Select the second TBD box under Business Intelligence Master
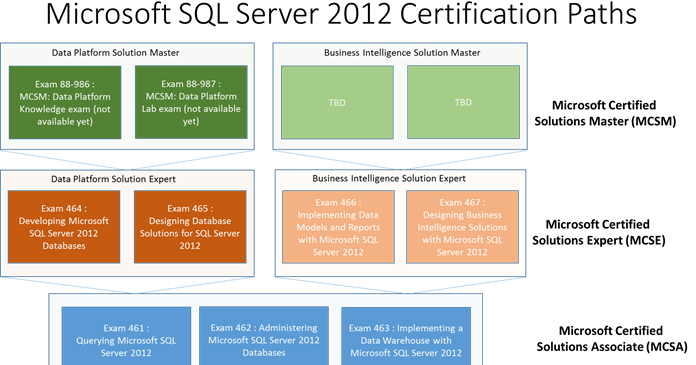This screenshot has height=365, width=696. (x=463, y=102)
